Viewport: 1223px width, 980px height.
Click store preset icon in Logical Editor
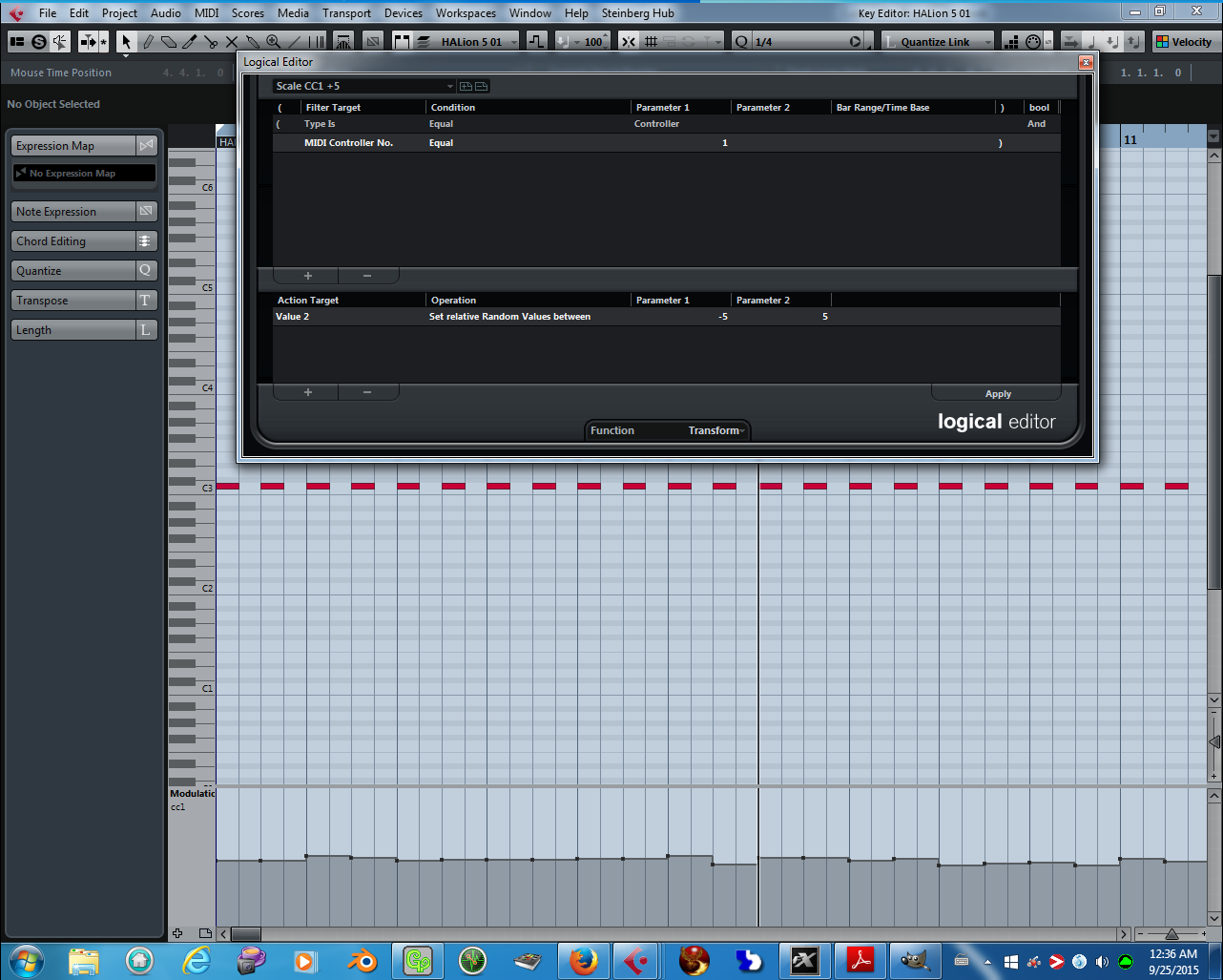466,86
